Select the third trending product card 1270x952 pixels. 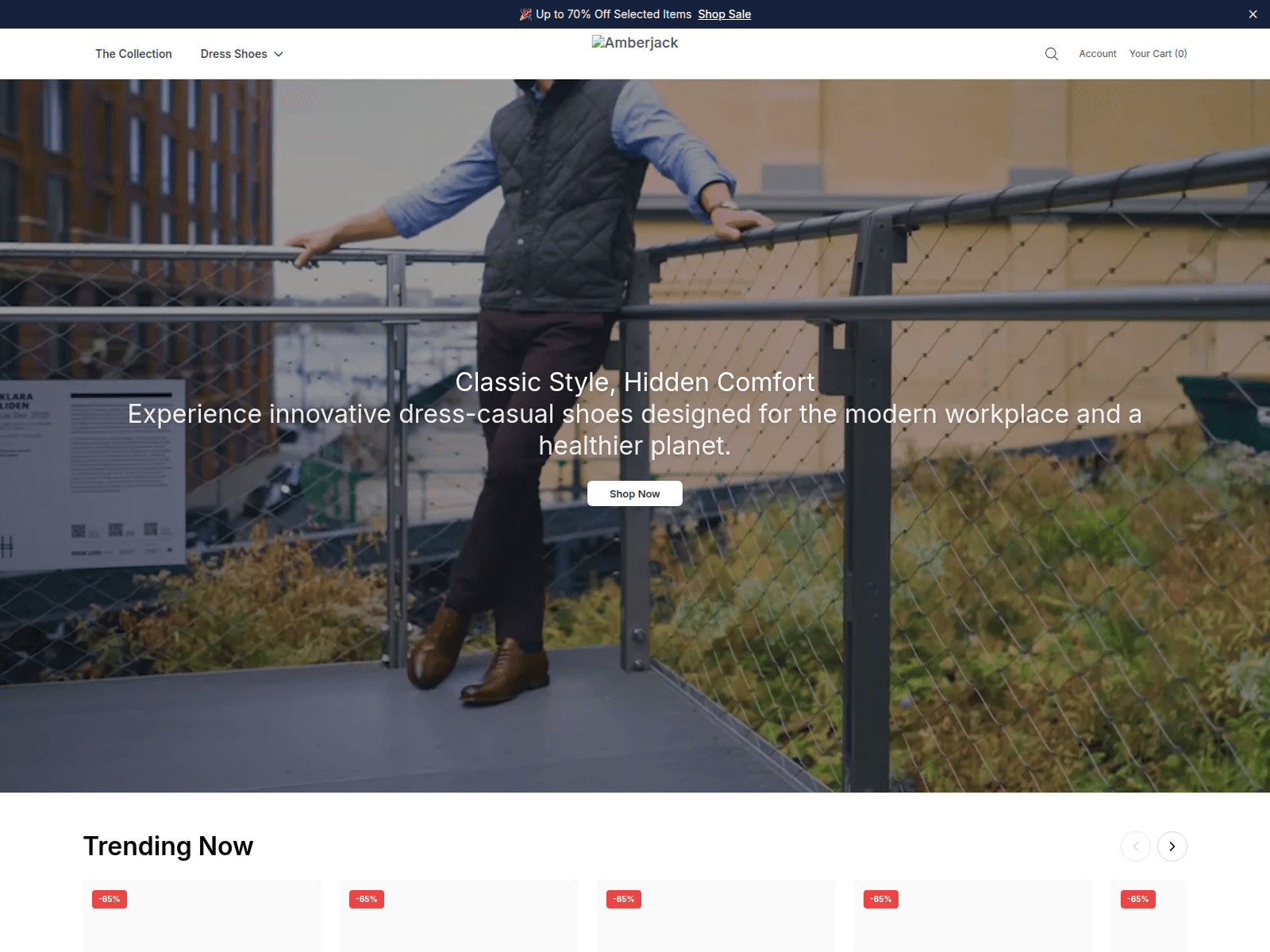click(716, 916)
